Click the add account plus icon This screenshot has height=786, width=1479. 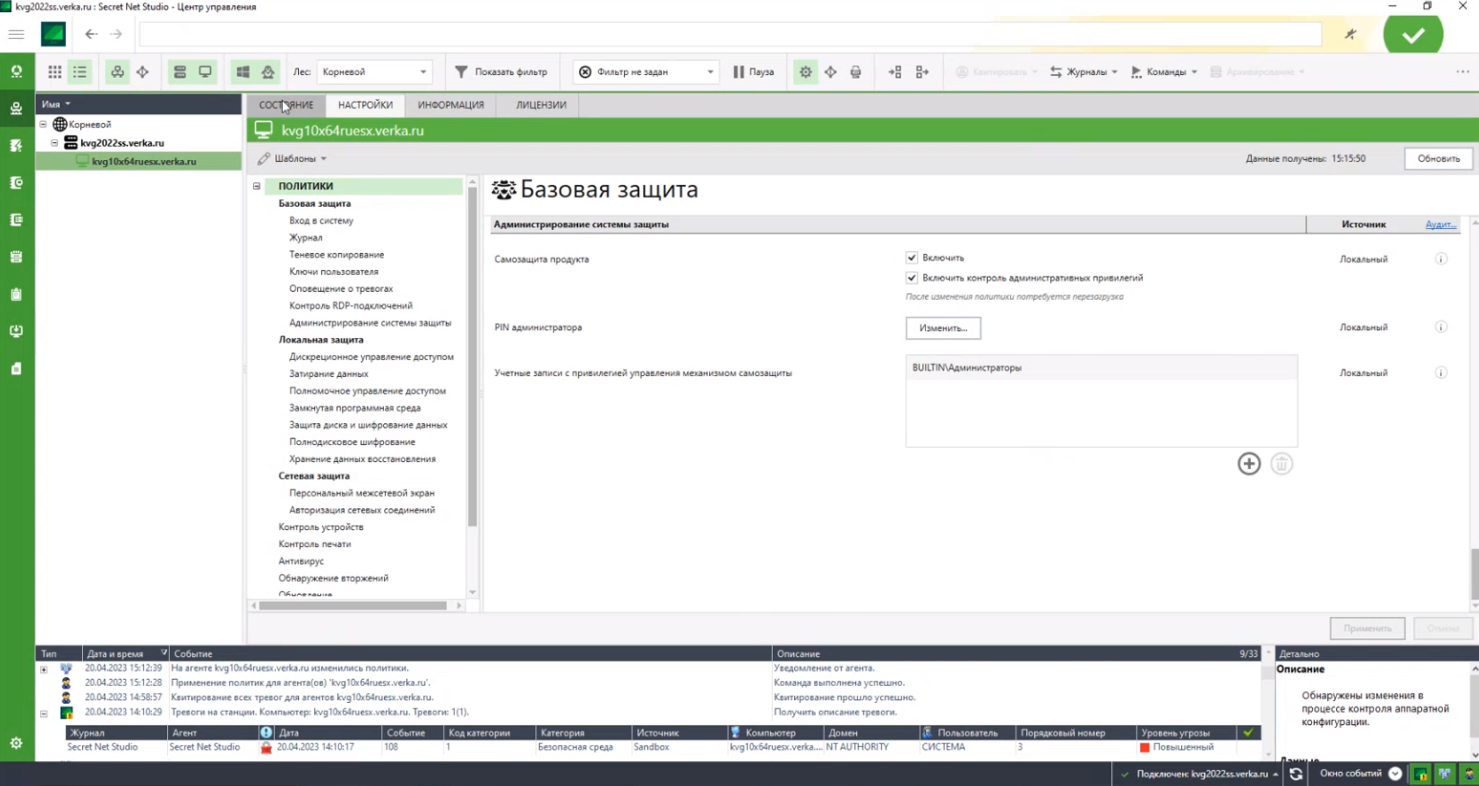coord(1249,463)
